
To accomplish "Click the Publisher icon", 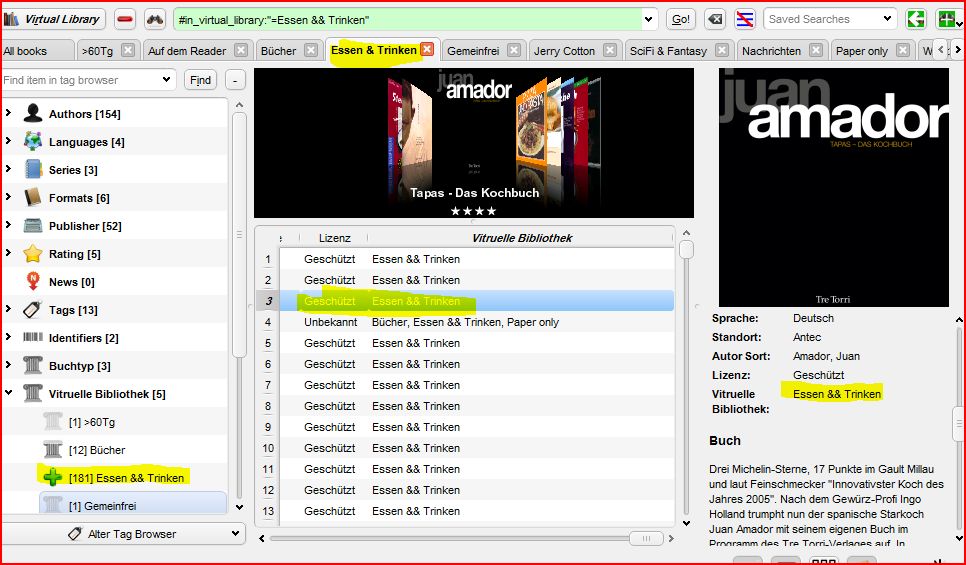I will [x=33, y=226].
